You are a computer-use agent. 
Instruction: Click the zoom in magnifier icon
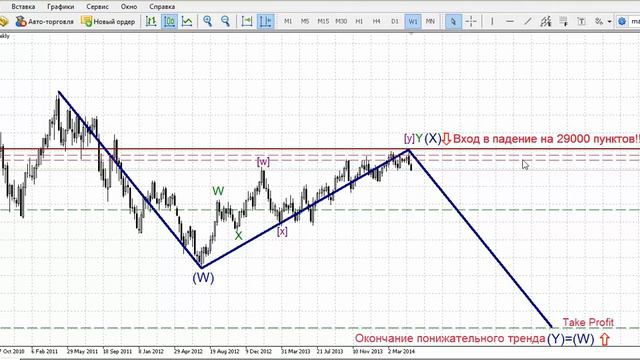[x=207, y=22]
